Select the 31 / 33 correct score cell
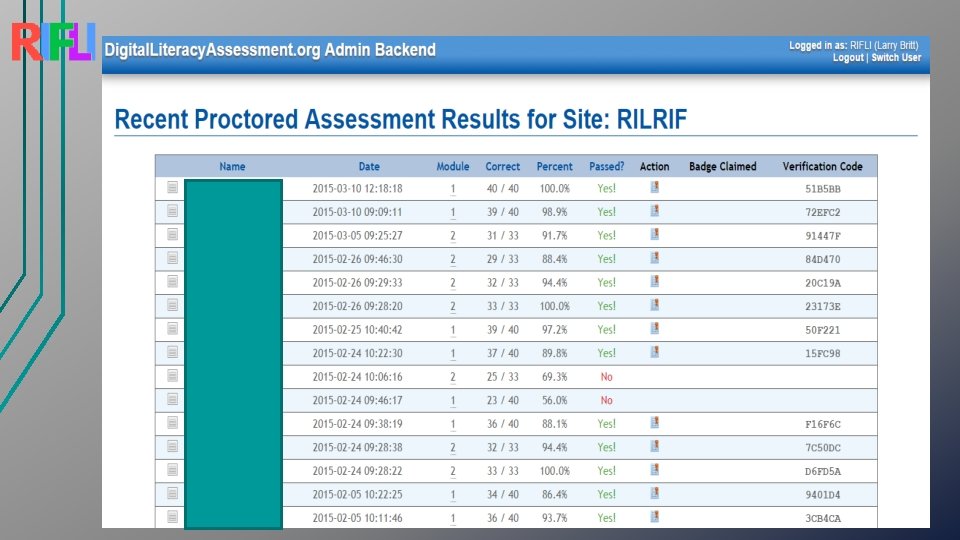 (503, 236)
